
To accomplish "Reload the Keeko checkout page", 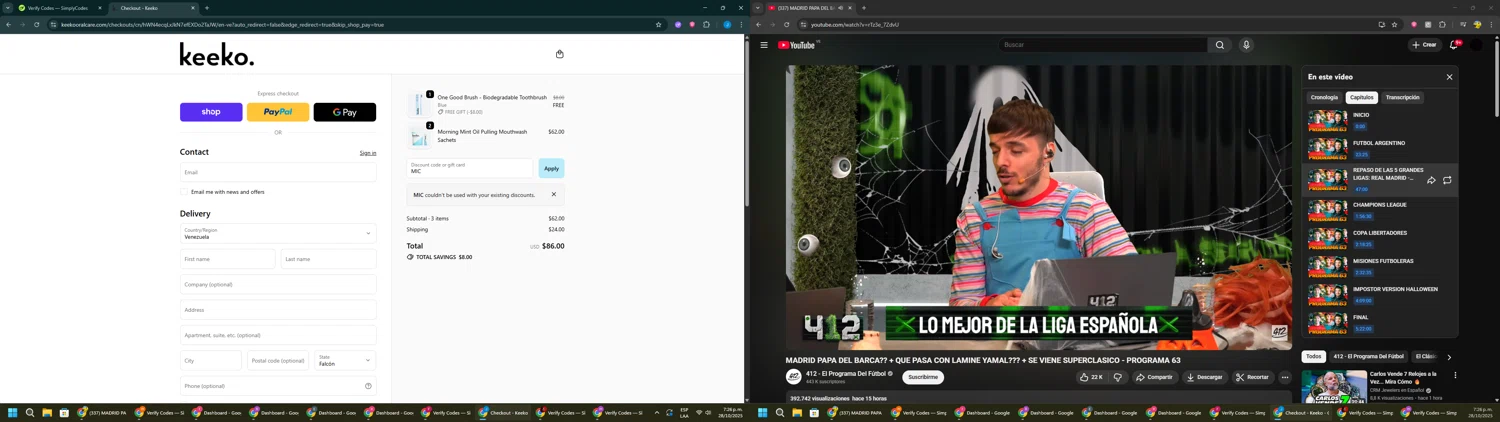I will (x=36, y=24).
